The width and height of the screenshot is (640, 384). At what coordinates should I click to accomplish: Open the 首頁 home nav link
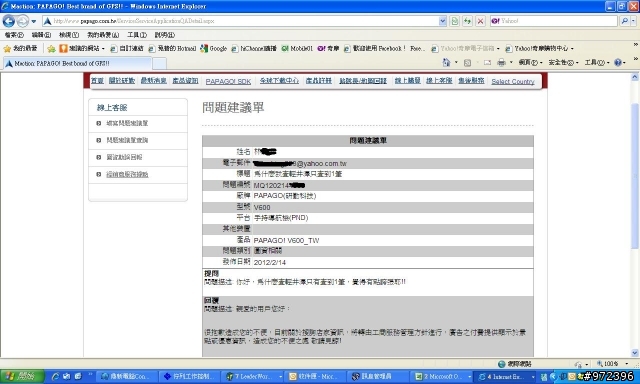click(x=97, y=81)
